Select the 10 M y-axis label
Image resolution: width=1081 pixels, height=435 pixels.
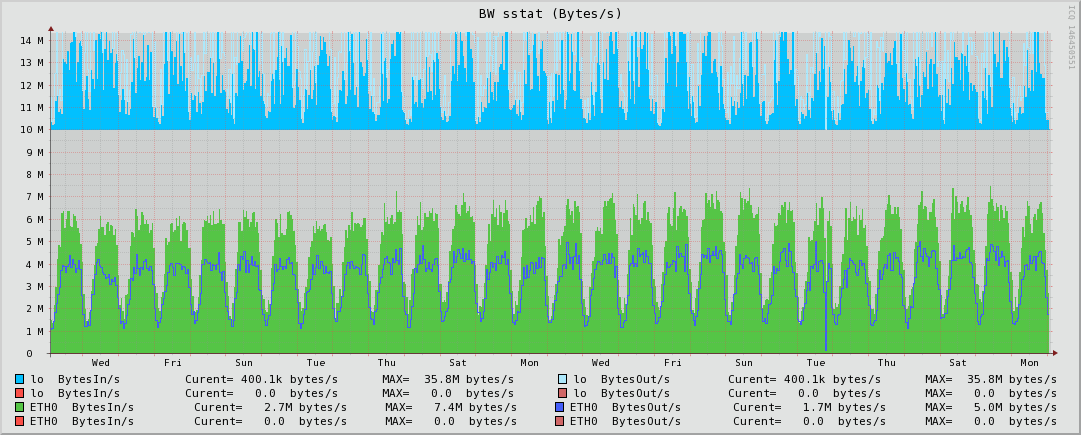pyautogui.click(x=32, y=130)
